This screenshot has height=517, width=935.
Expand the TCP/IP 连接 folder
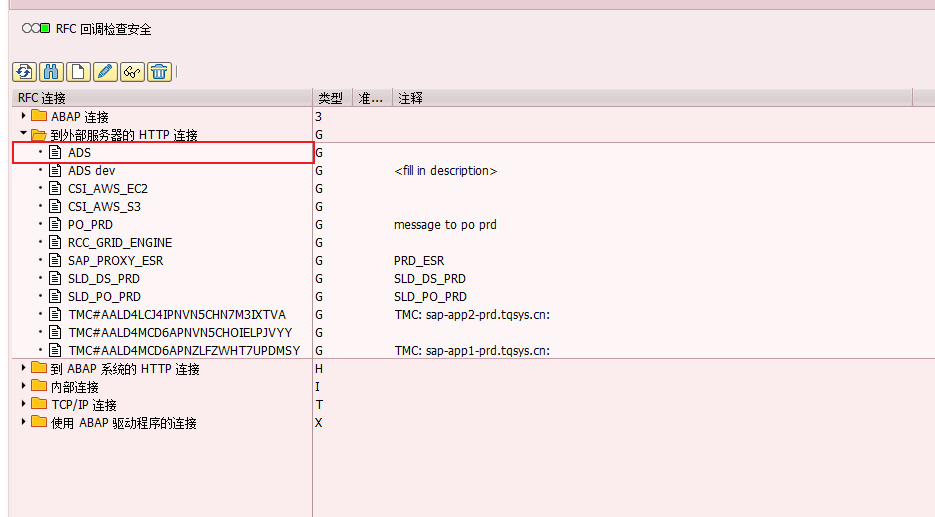[x=24, y=404]
